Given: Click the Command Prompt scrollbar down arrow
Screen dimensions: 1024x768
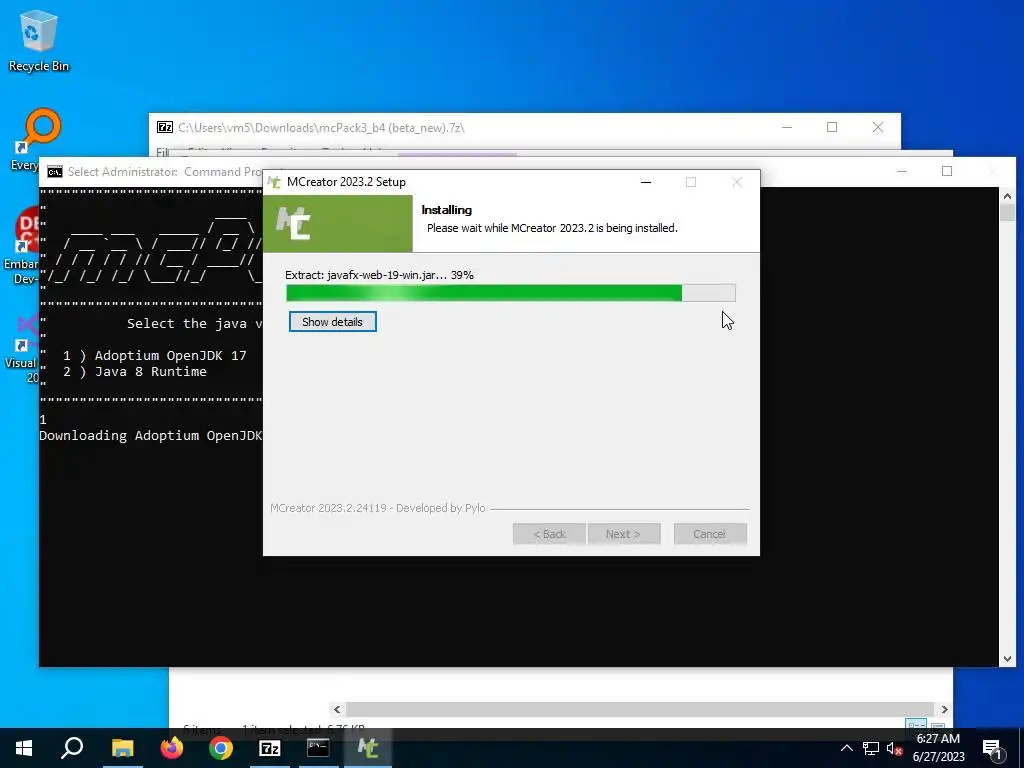Looking at the screenshot, I should tap(1007, 659).
